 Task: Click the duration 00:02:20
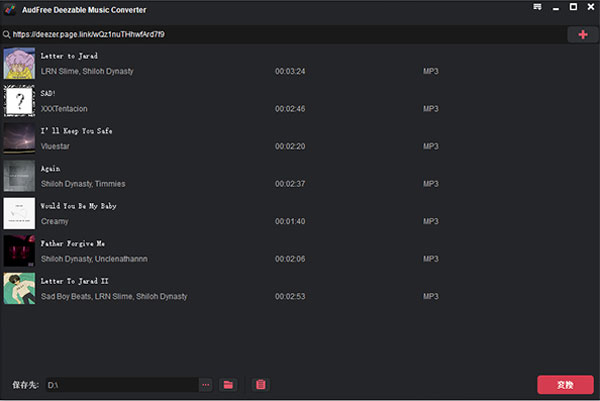pos(290,146)
